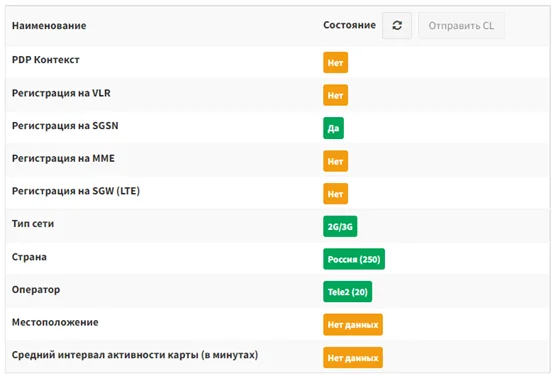Screen dimensions: 553x376
Task: Click the Нет данных badge for average activity interval
Action: pyautogui.click(x=353, y=358)
